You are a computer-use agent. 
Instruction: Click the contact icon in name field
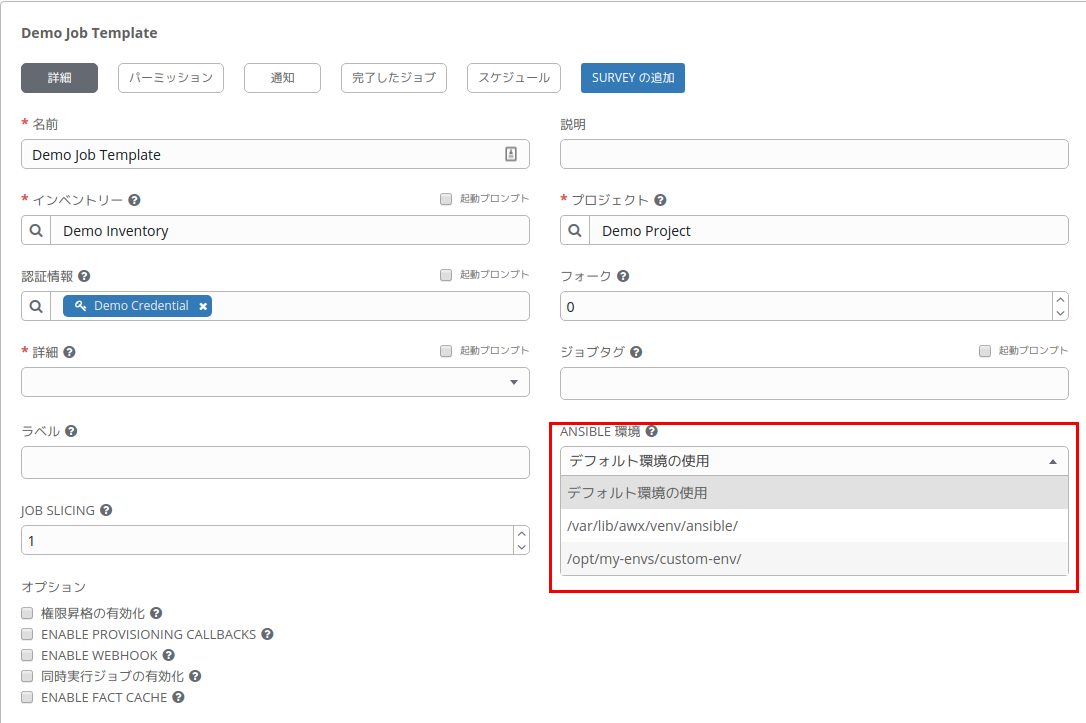[x=510, y=154]
